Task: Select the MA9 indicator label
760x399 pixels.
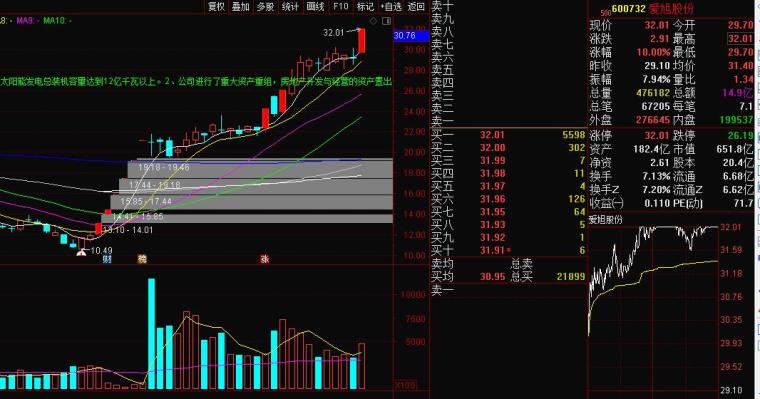Action: click(x=27, y=21)
